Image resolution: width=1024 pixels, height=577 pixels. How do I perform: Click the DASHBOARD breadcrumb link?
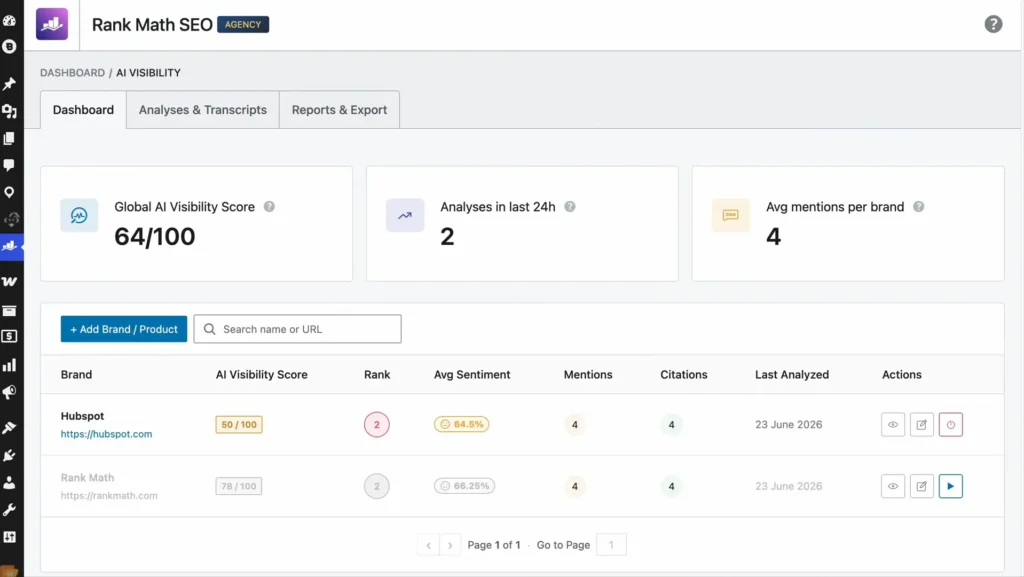click(72, 72)
